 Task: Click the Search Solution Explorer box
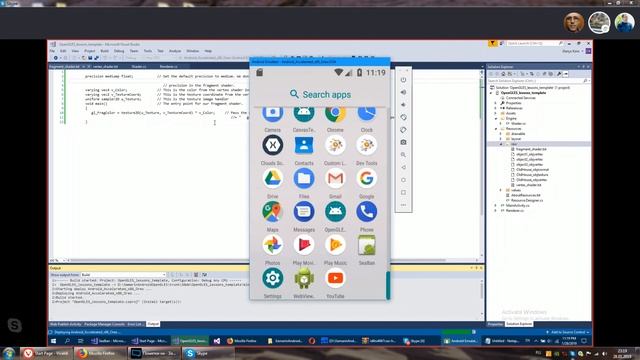click(538, 81)
